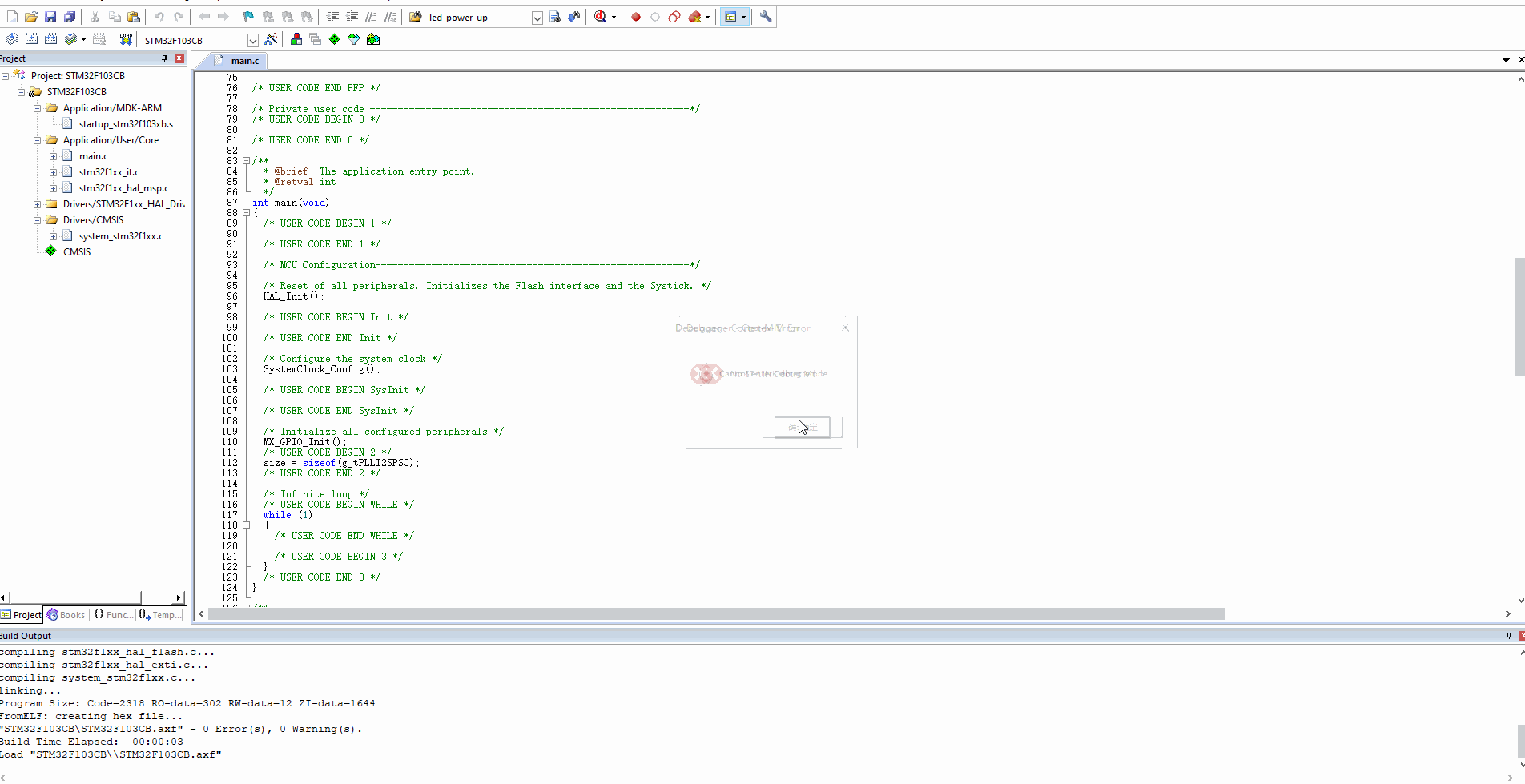The height and width of the screenshot is (784, 1525).
Task: Download code to flash with LOAD icon
Action: [126, 39]
